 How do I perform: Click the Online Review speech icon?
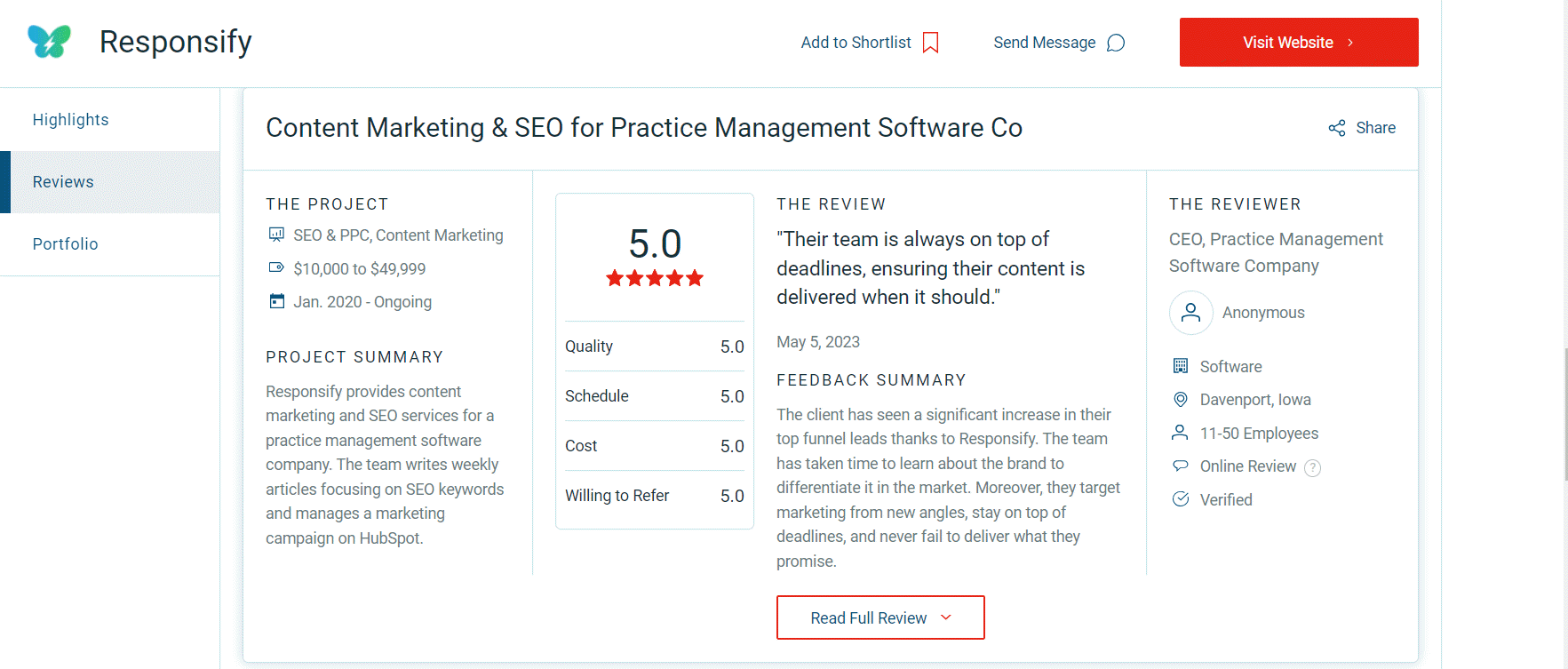click(1181, 466)
